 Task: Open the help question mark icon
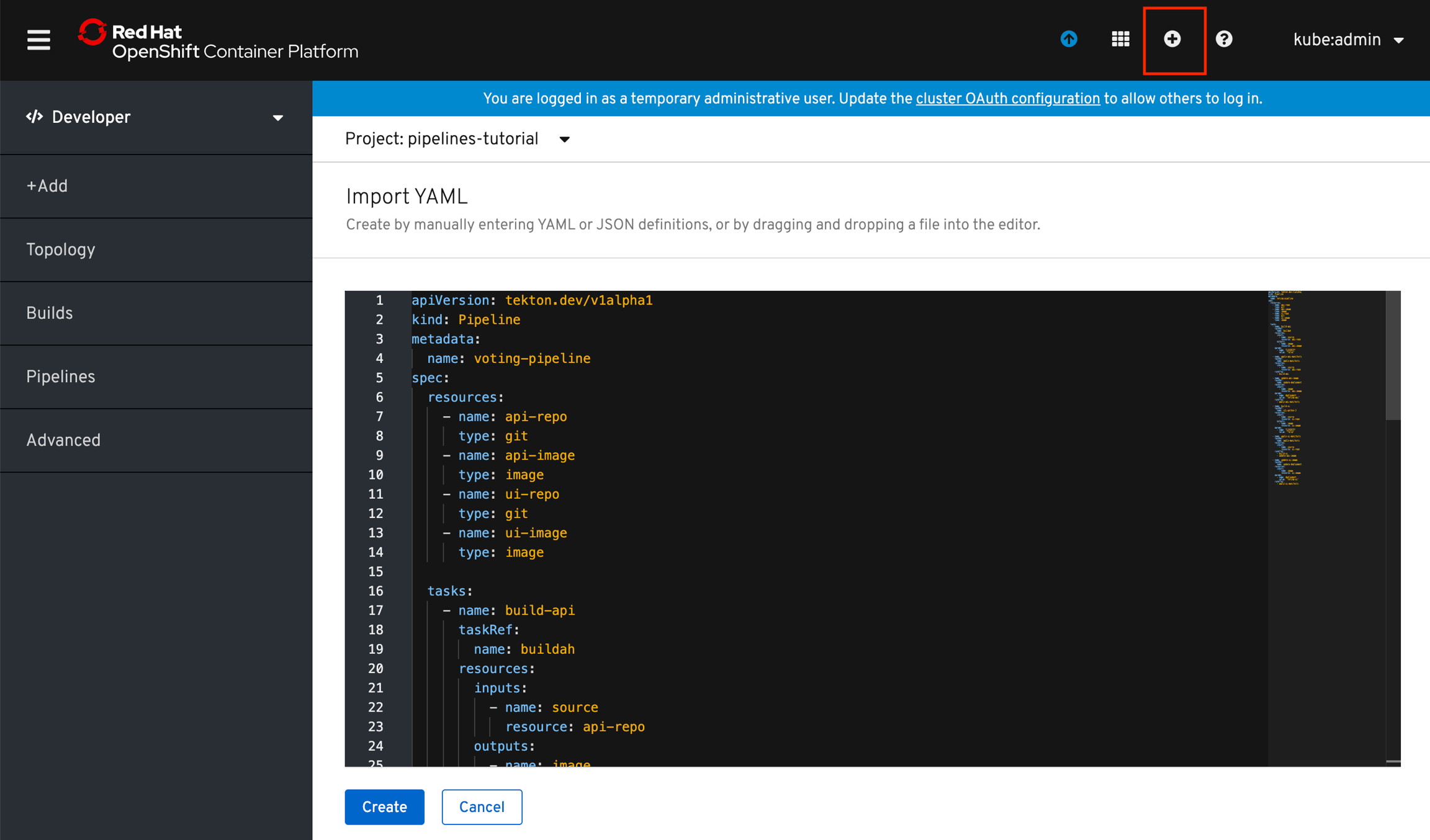[1223, 39]
